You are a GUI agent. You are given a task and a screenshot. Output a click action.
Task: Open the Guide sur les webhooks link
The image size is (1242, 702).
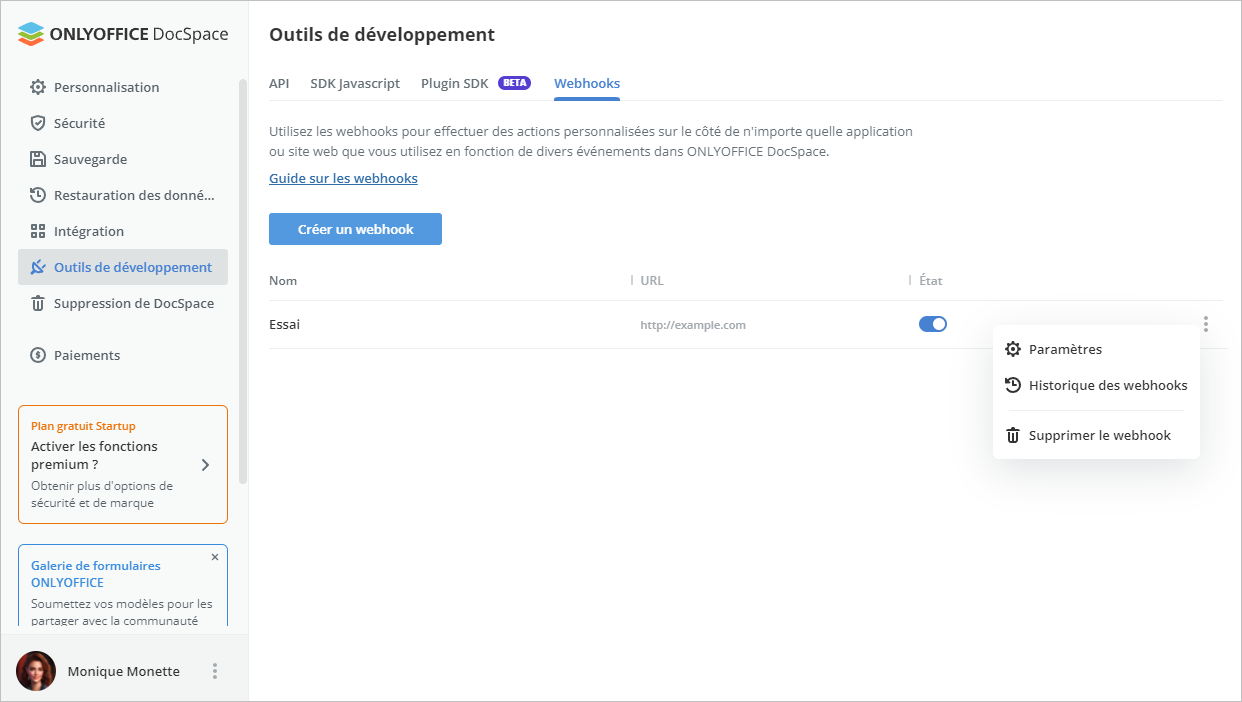click(x=343, y=178)
